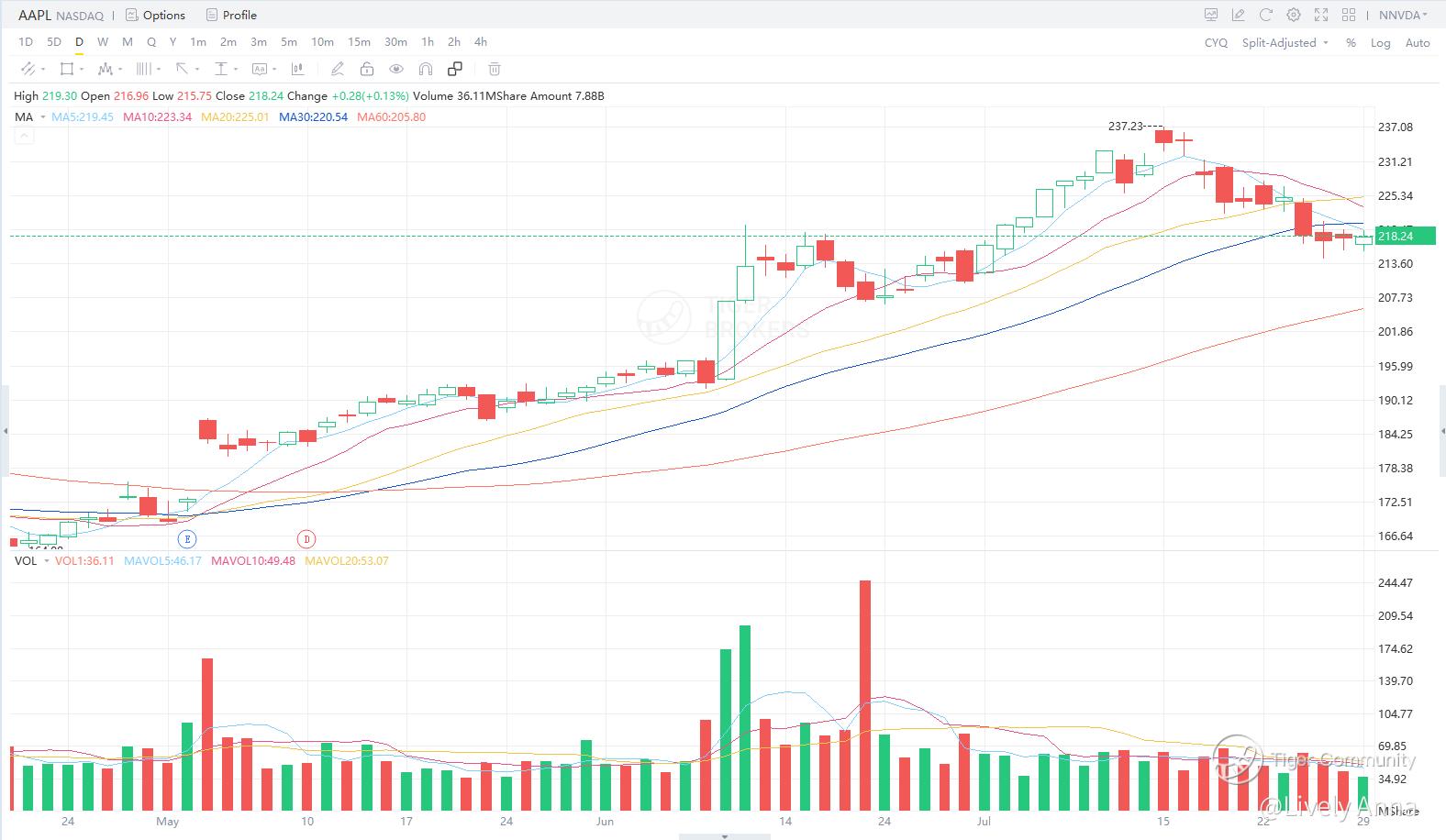Expand wave pattern tool options arrow
Viewport: 1446px width, 840px height.
pos(120,70)
